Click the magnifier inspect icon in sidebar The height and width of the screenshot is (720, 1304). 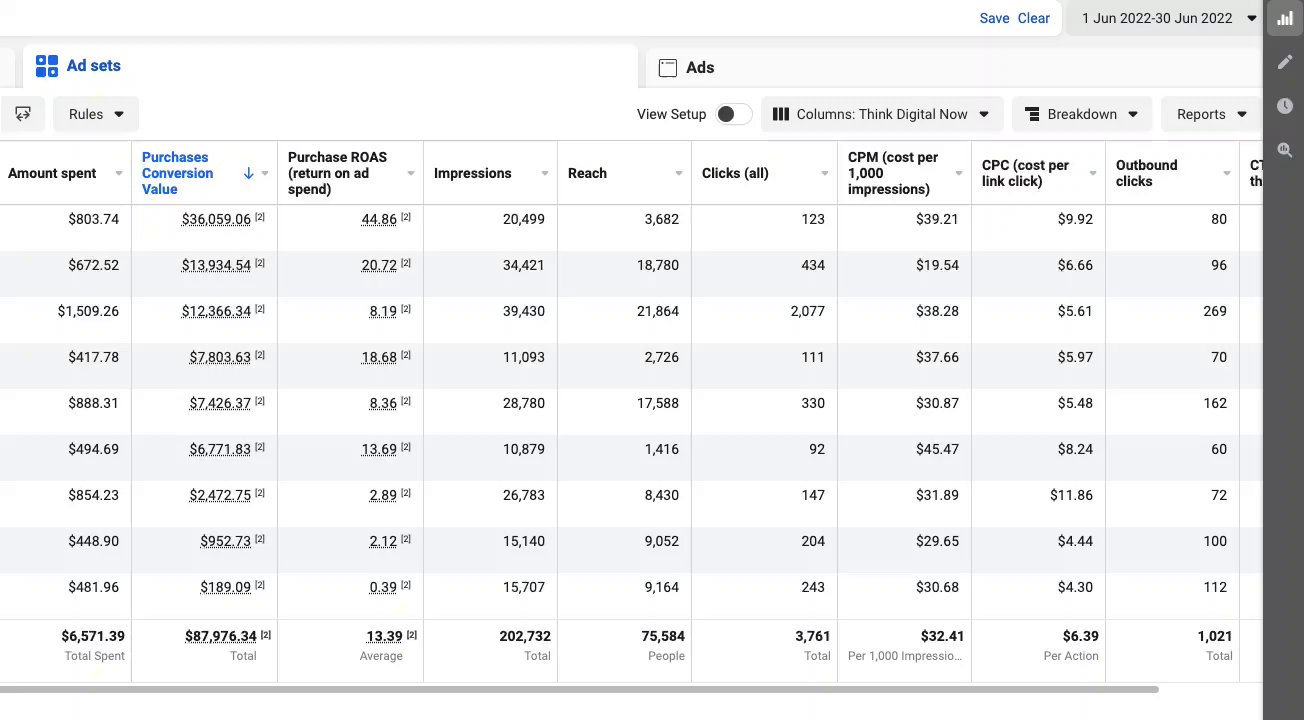pos(1285,150)
